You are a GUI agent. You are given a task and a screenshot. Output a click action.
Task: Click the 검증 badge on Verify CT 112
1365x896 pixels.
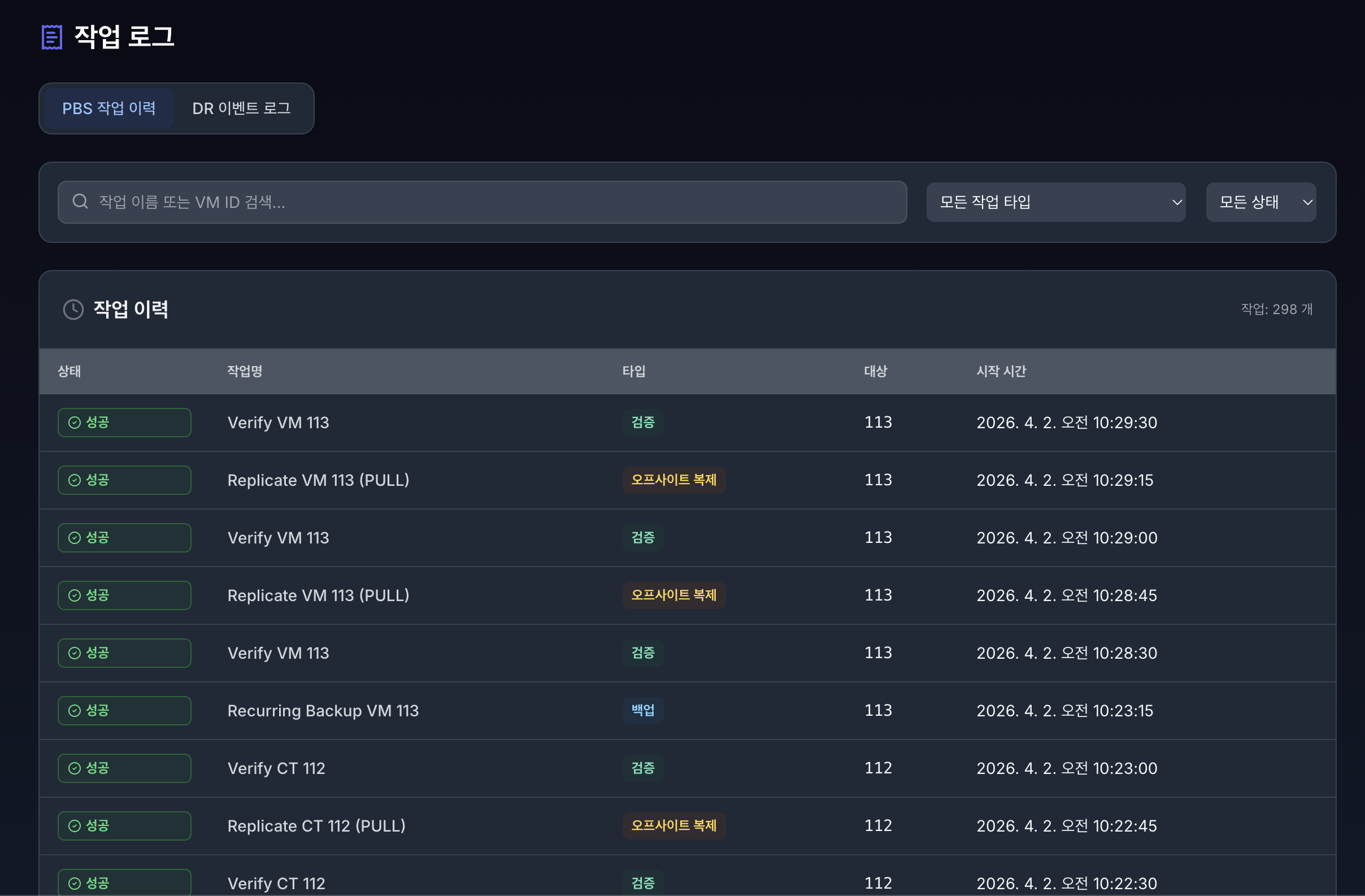point(642,768)
